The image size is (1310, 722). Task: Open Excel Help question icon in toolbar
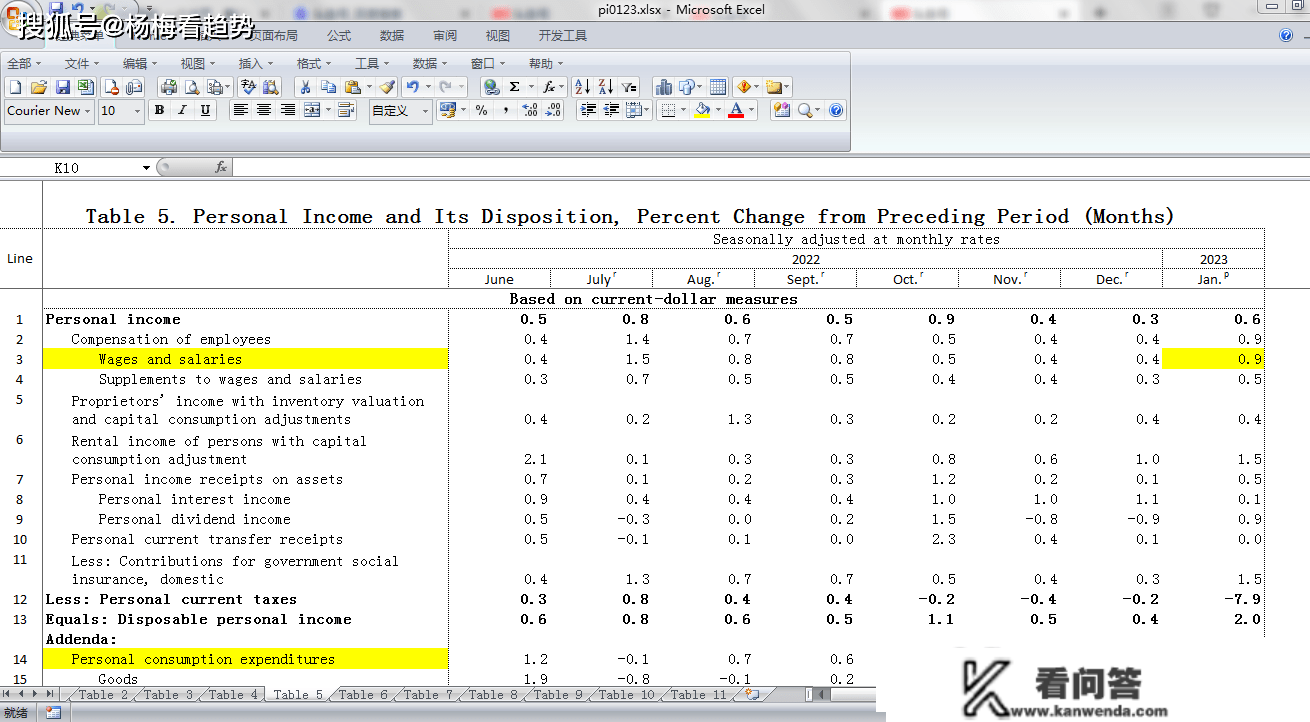click(836, 110)
